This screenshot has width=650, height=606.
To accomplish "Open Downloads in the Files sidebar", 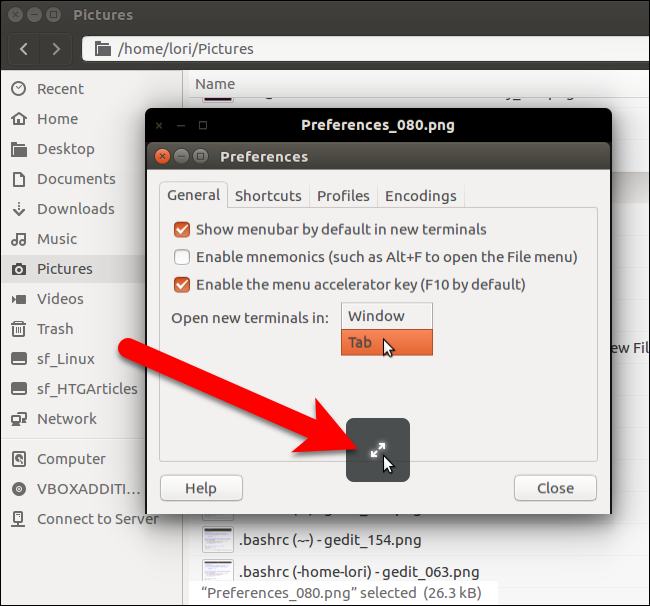I will click(74, 209).
